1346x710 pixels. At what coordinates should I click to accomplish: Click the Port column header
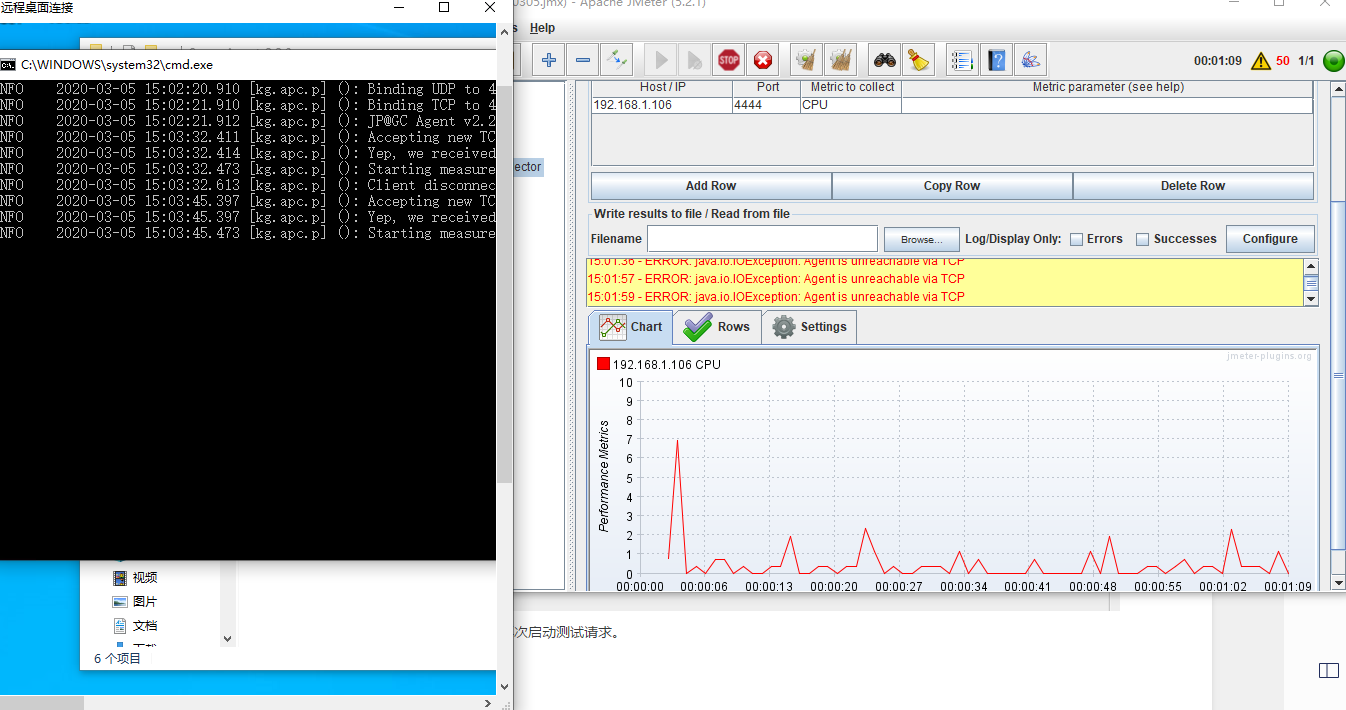767,87
